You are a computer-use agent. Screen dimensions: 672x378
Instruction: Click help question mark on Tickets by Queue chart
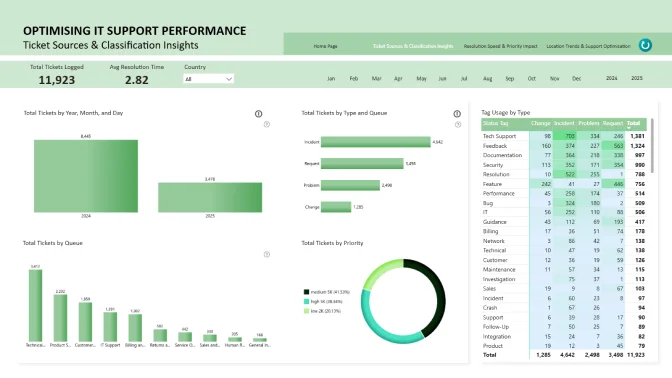click(x=267, y=254)
